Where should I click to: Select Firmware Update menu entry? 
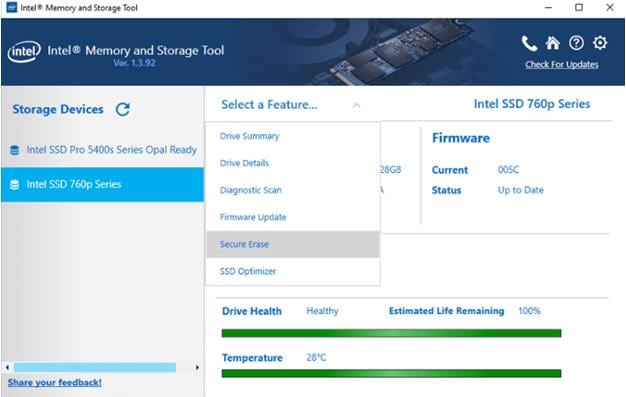pyautogui.click(x=293, y=217)
